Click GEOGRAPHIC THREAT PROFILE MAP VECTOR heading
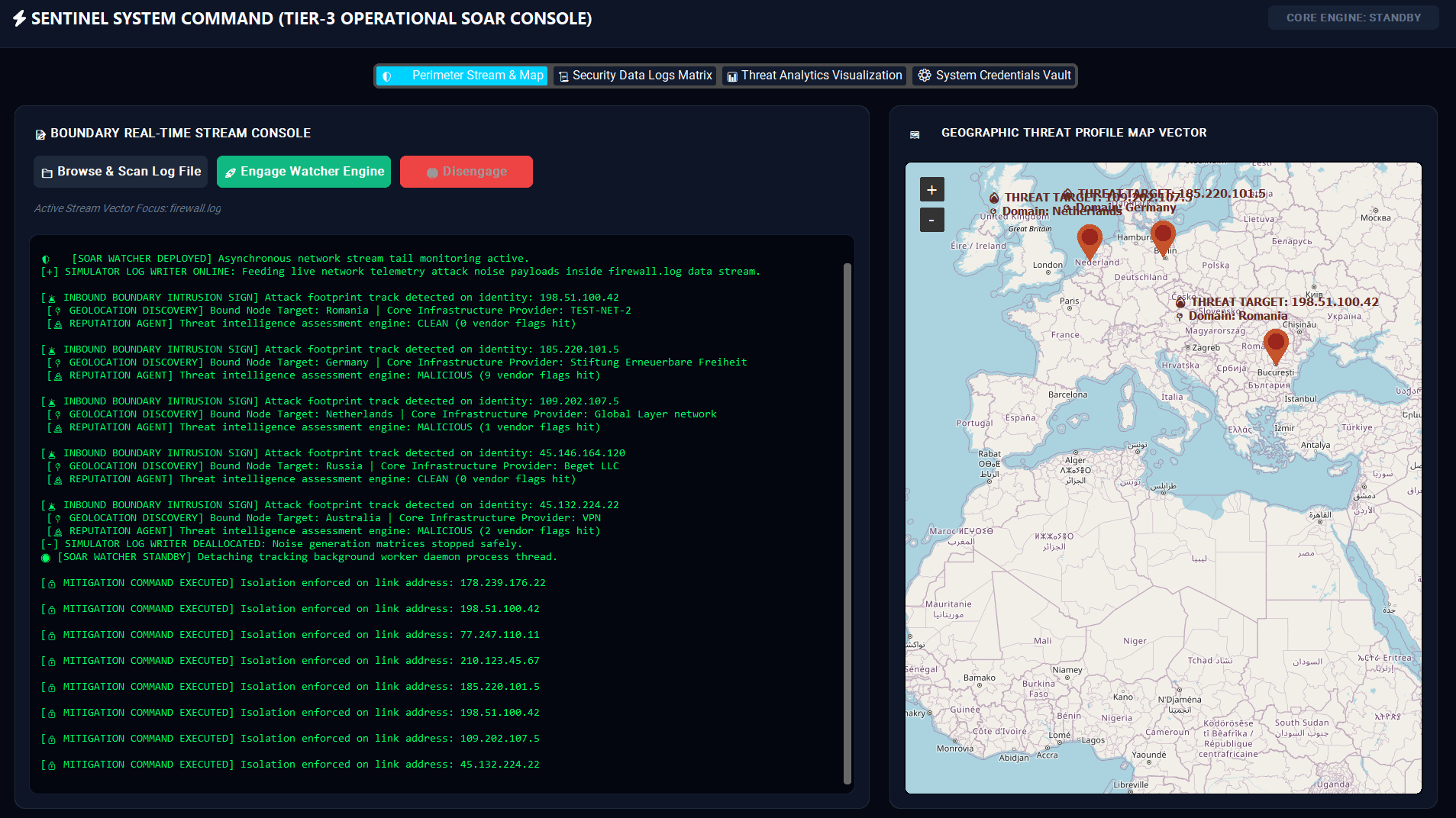Image resolution: width=1456 pixels, height=818 pixels. 1073,133
